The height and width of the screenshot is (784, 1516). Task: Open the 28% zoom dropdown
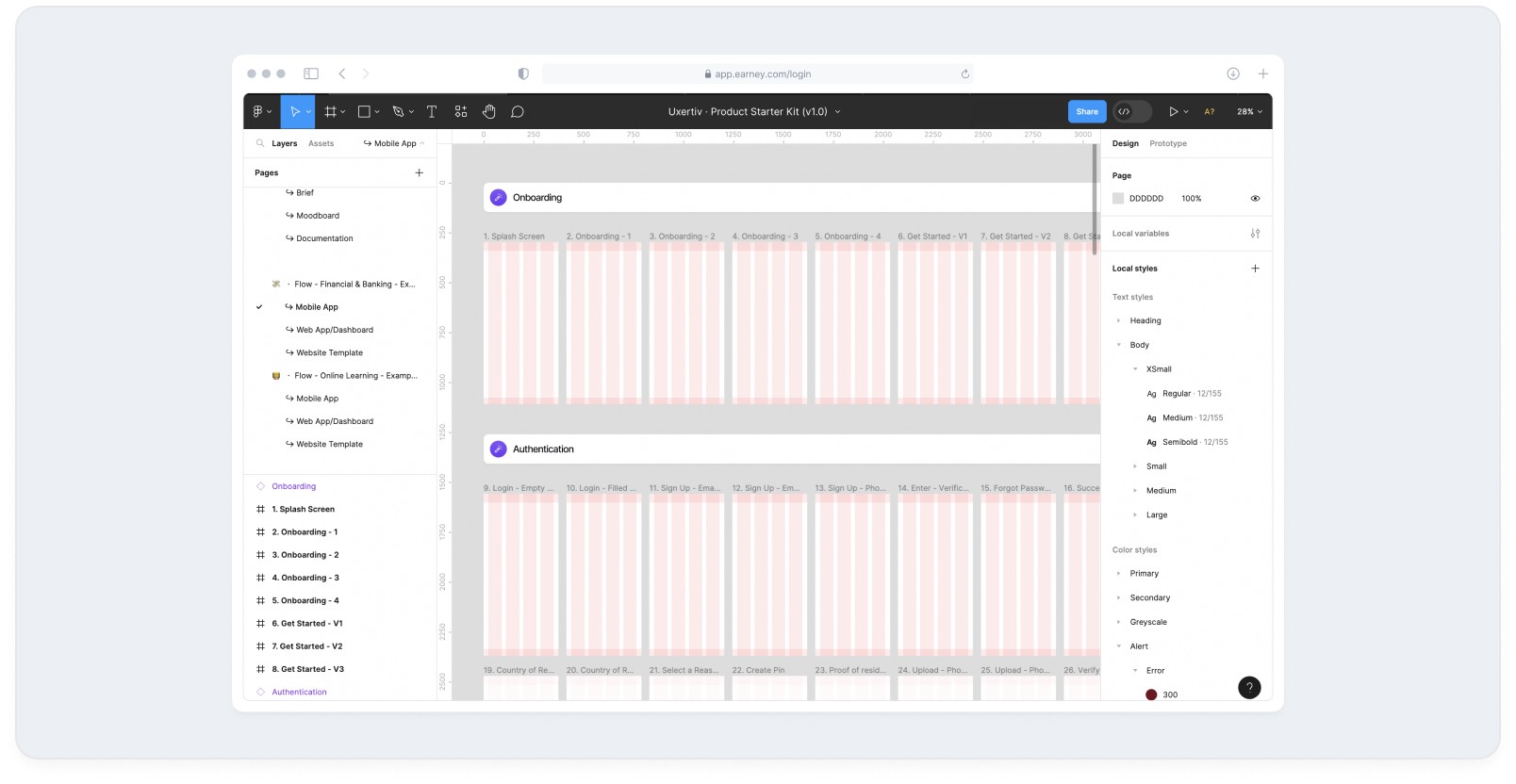pos(1249,111)
